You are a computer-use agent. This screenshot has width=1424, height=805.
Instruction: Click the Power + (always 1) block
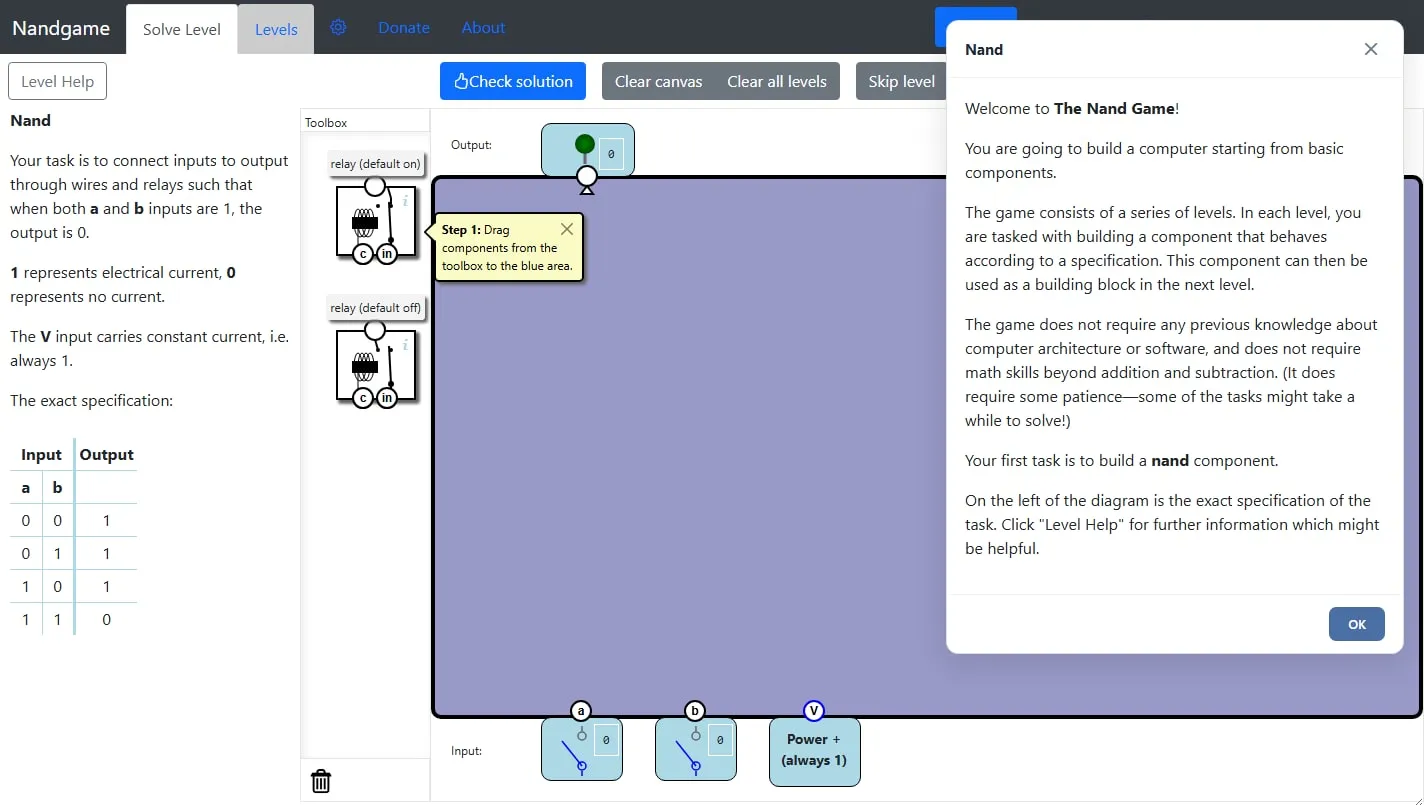pyautogui.click(x=814, y=751)
